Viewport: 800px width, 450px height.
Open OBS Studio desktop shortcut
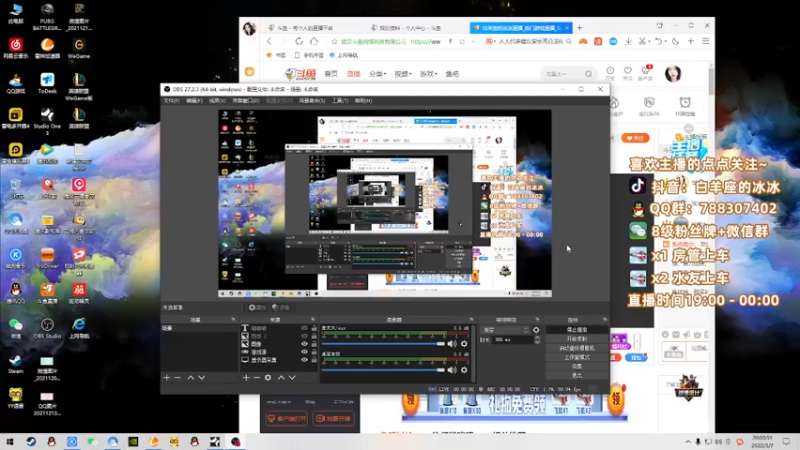[47, 329]
